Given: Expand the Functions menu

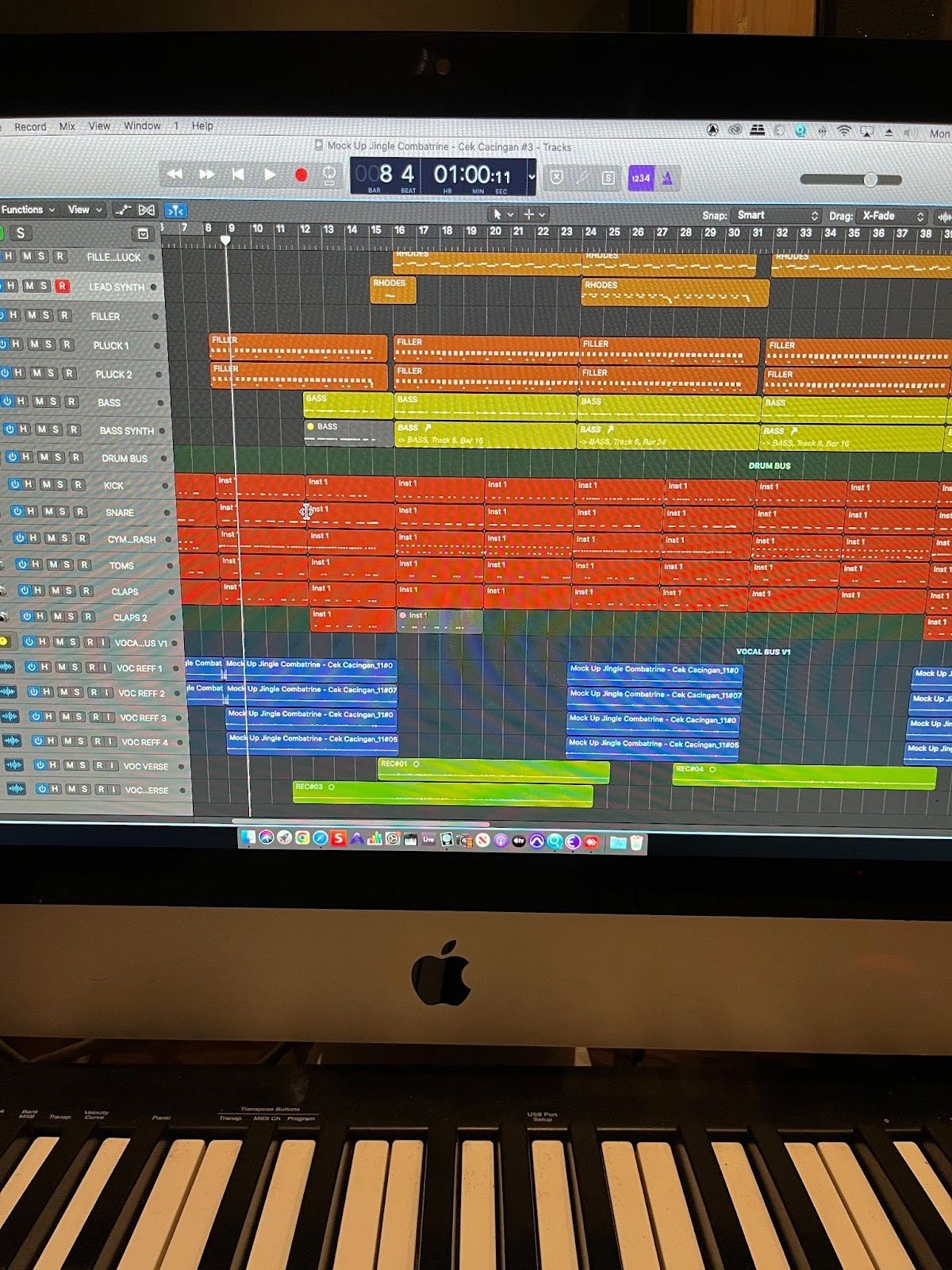Looking at the screenshot, I should 28,210.
